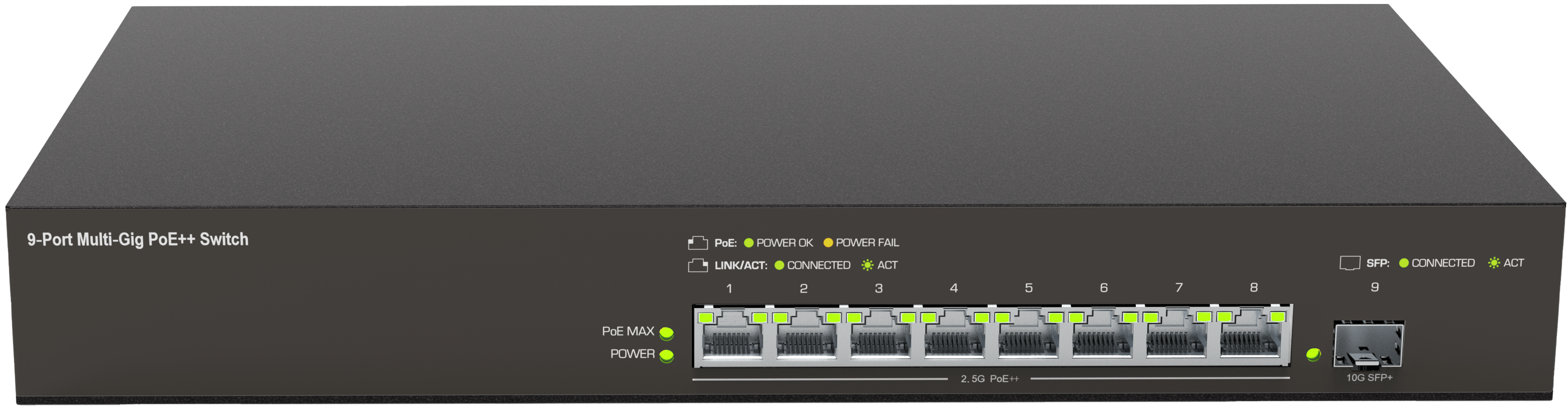Click the LINK/ACT port legend icon
This screenshot has height=409, width=1568.
coord(697,266)
